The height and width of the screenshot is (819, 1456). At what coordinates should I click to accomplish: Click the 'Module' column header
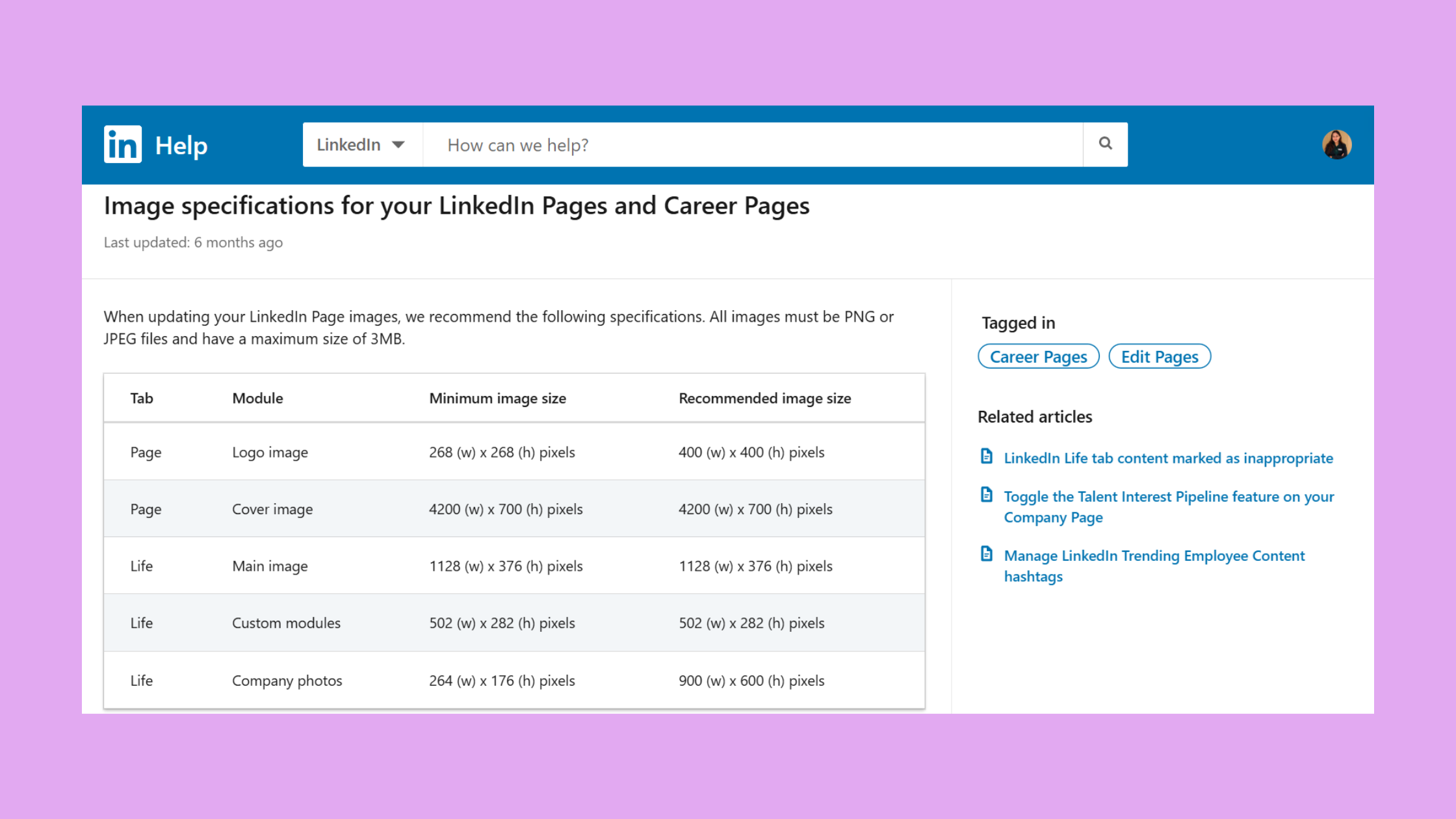257,398
